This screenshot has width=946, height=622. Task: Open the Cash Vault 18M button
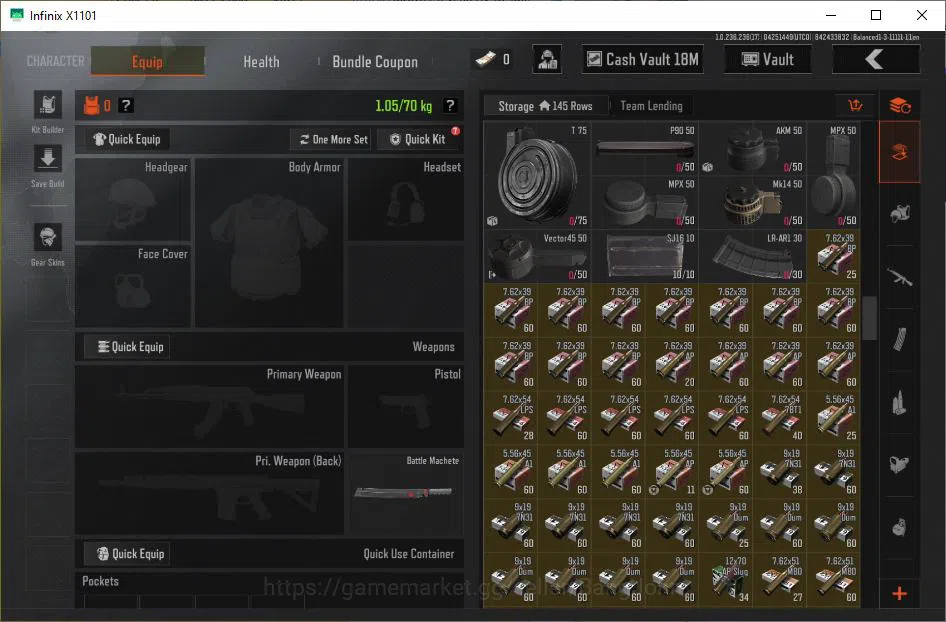click(643, 59)
